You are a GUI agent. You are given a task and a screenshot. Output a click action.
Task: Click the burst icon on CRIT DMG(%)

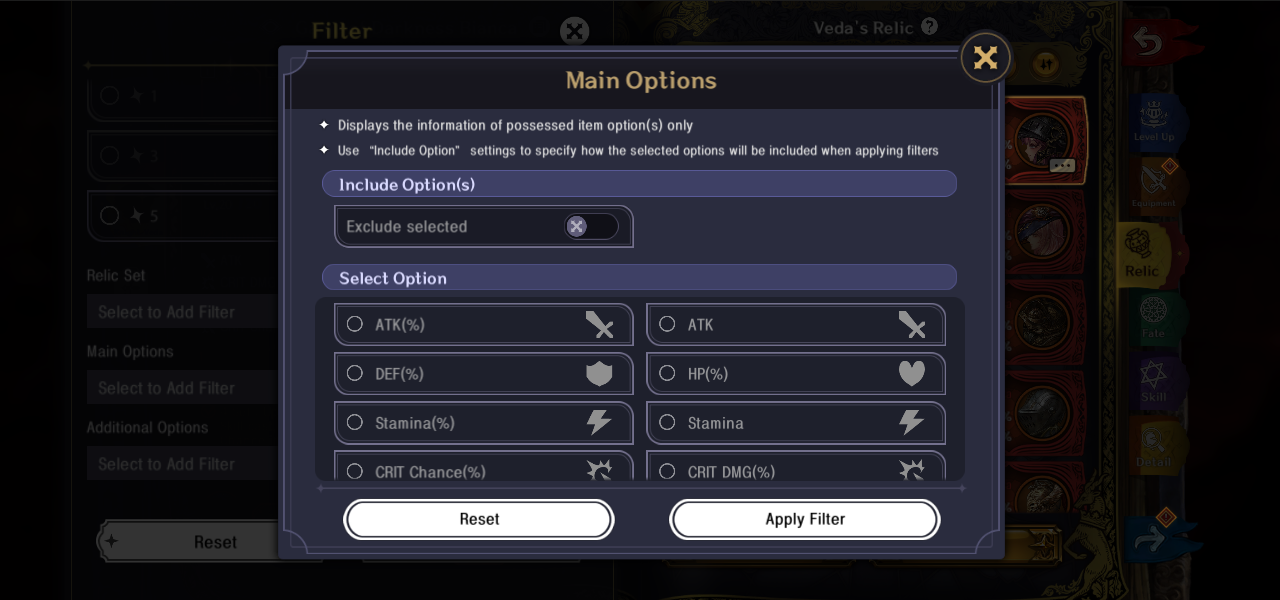pyautogui.click(x=911, y=470)
